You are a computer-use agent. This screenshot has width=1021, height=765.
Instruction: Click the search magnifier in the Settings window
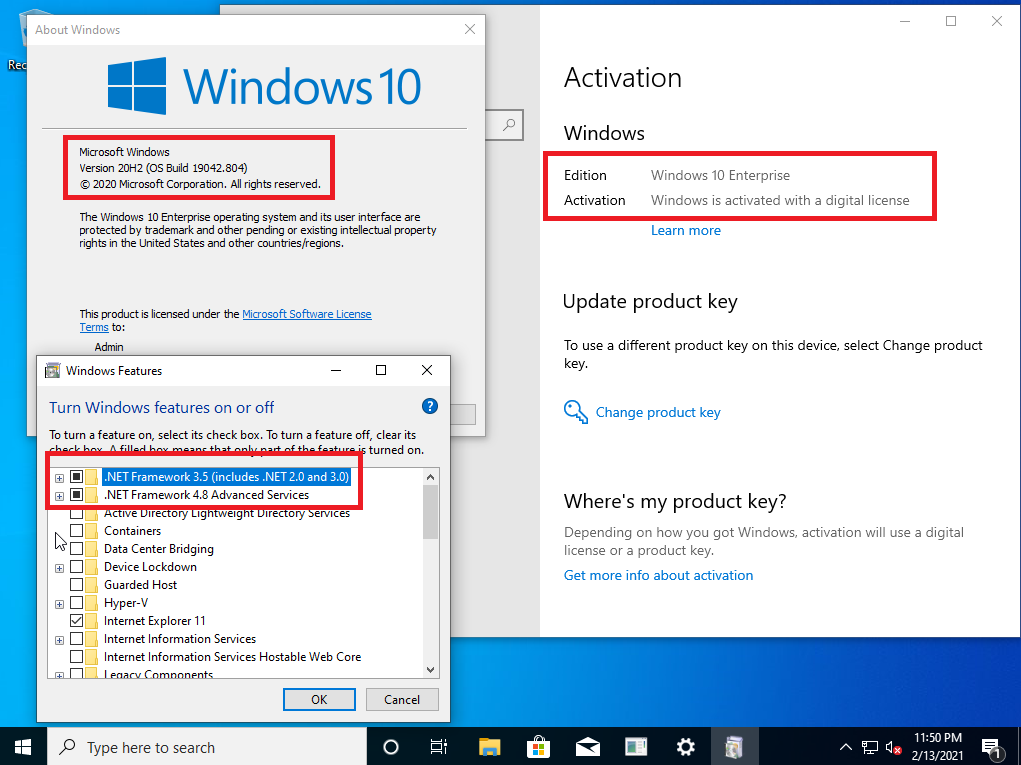click(x=509, y=124)
